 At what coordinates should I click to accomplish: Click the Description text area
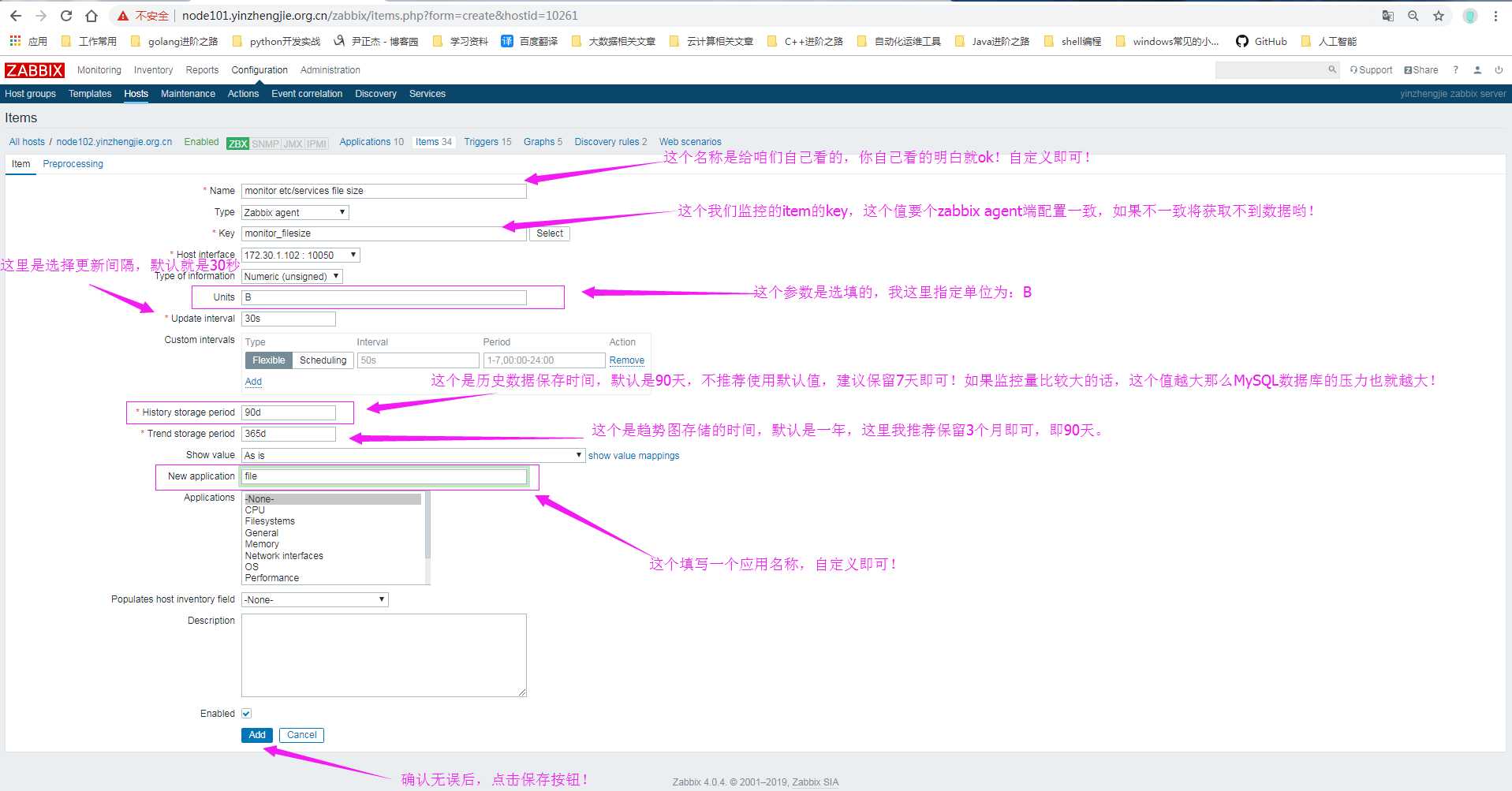point(383,655)
